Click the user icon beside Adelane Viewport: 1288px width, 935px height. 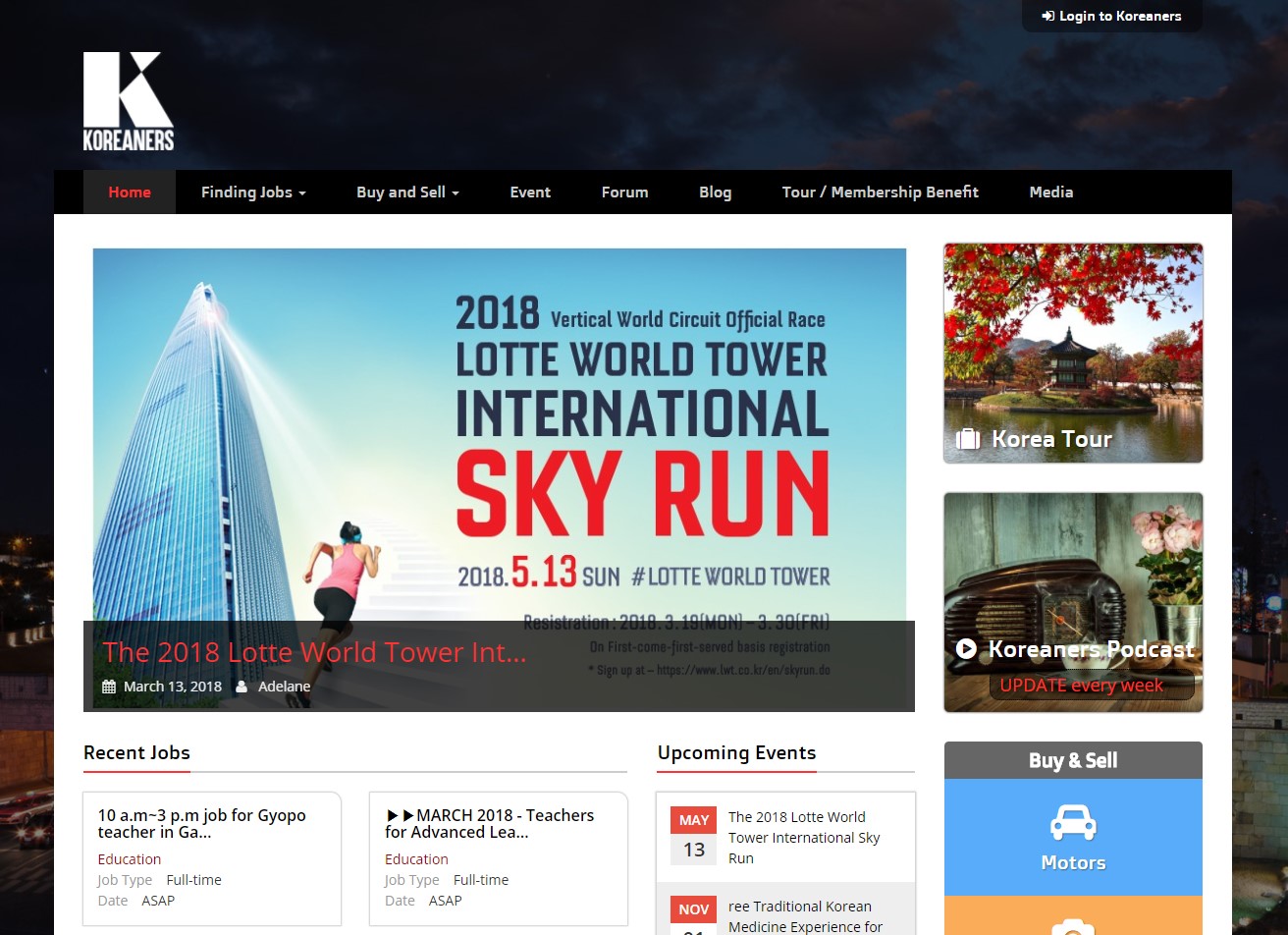241,687
